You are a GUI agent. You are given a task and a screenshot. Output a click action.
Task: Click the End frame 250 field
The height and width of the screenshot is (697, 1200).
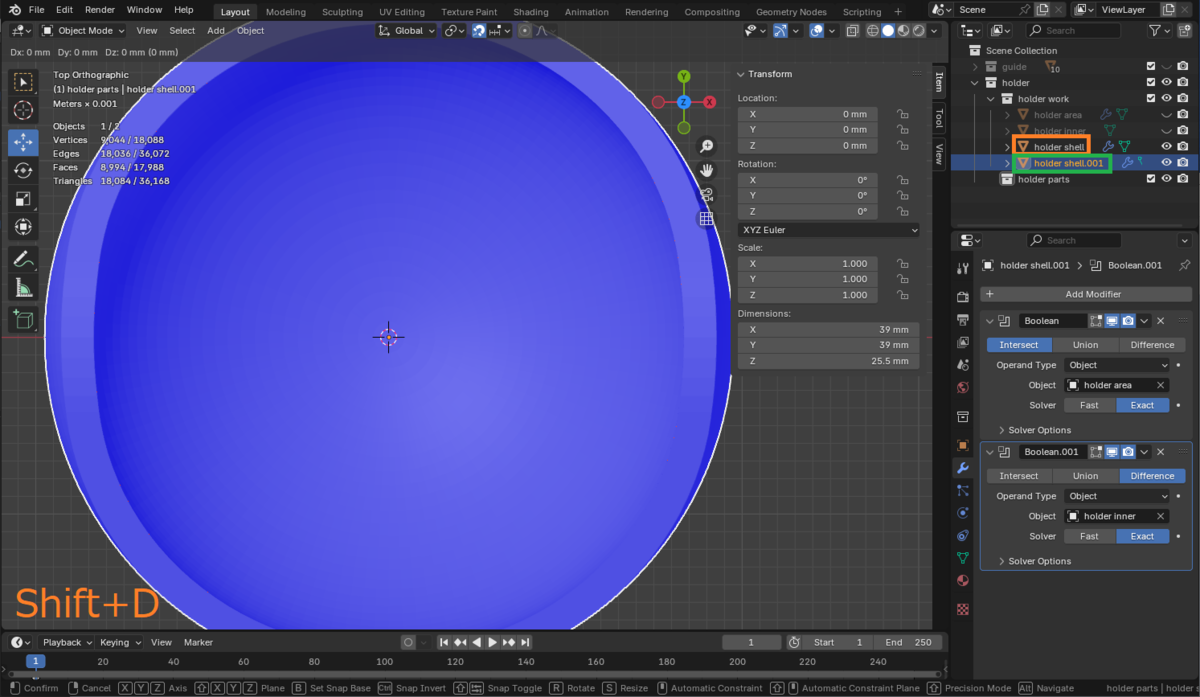908,642
